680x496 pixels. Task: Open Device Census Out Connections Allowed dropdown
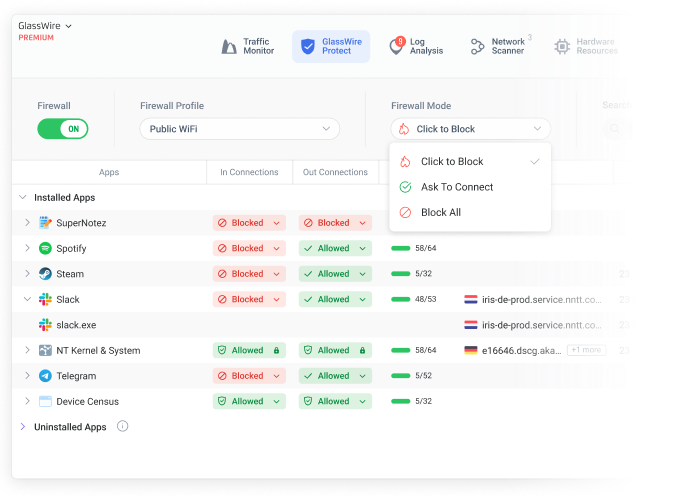(335, 401)
